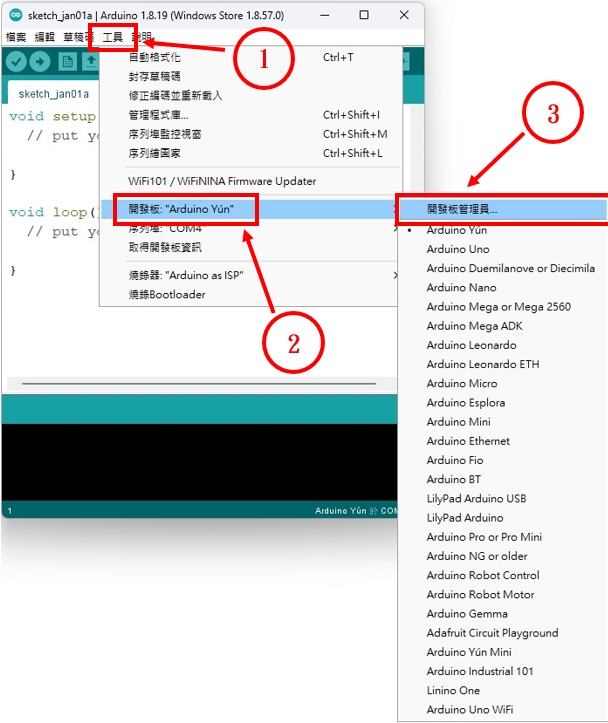
Task: Click the black console output area
Action: pos(199,462)
